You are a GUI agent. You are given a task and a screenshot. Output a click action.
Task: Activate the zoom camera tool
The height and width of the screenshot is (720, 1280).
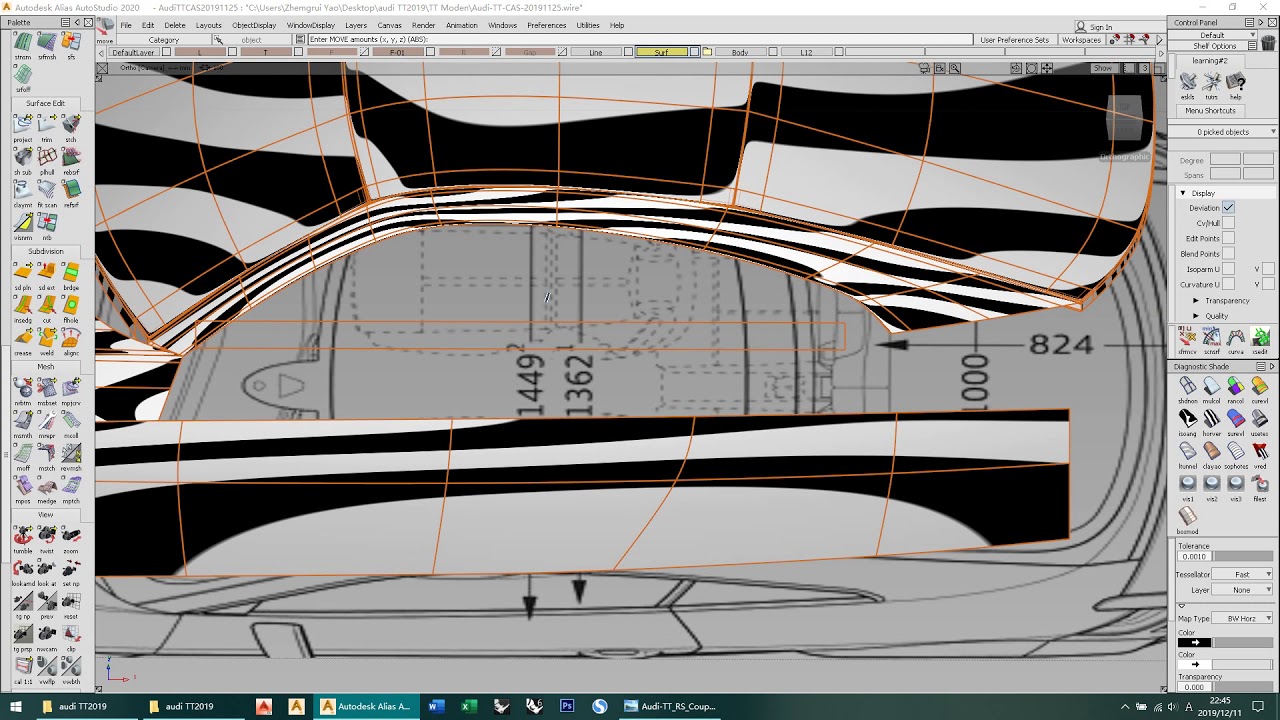(x=71, y=535)
